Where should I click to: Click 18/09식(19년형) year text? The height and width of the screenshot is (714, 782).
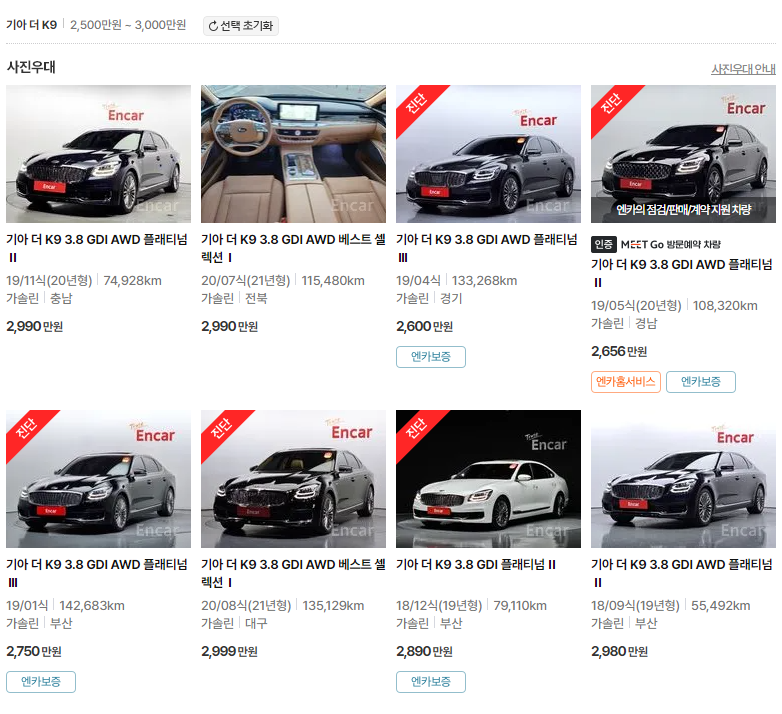635,606
